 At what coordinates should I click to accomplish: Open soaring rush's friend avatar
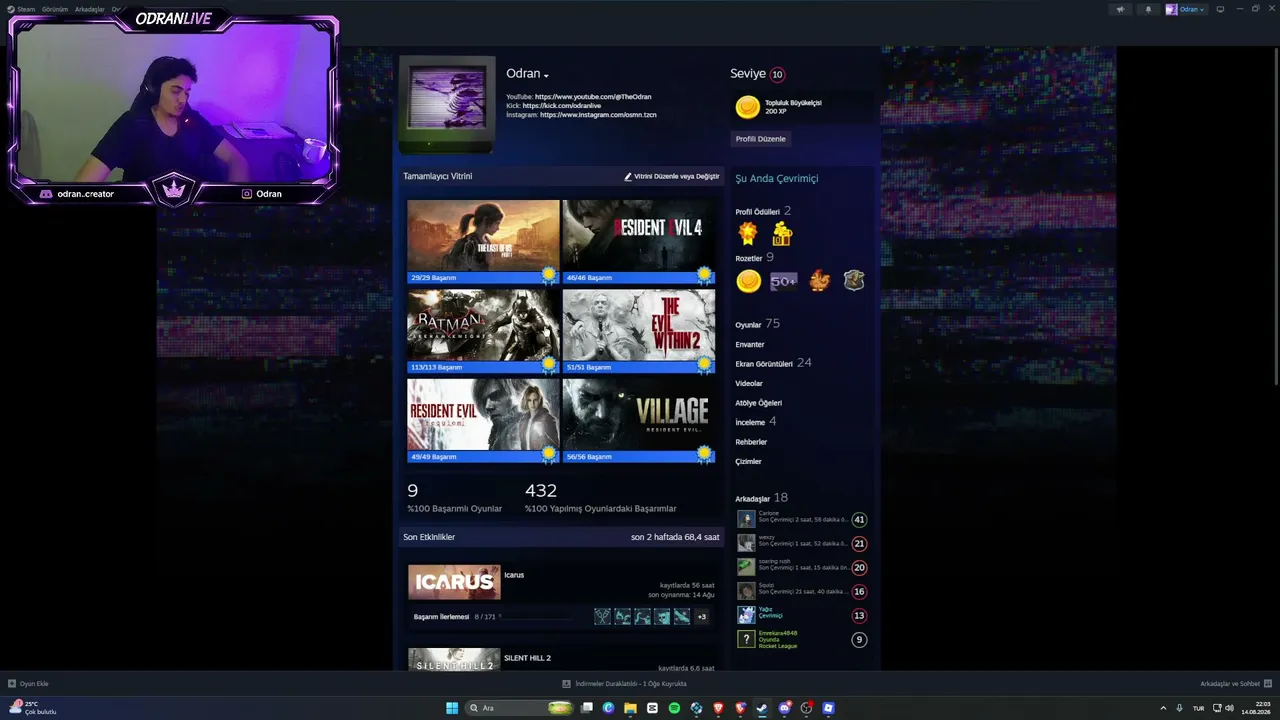pos(746,567)
